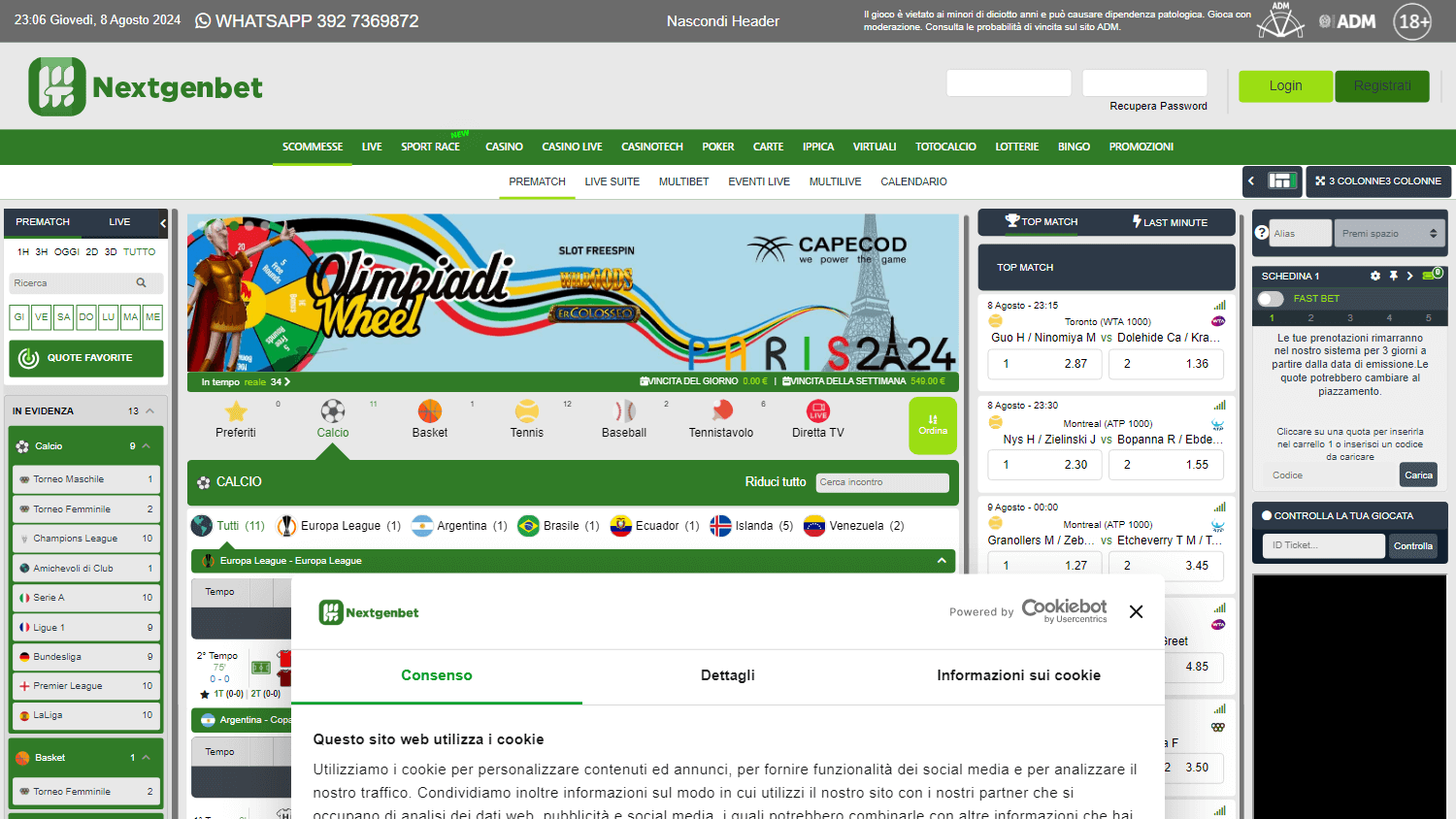Viewport: 1456px width, 819px height.
Task: Click the Riduci tutto link
Action: [776, 481]
